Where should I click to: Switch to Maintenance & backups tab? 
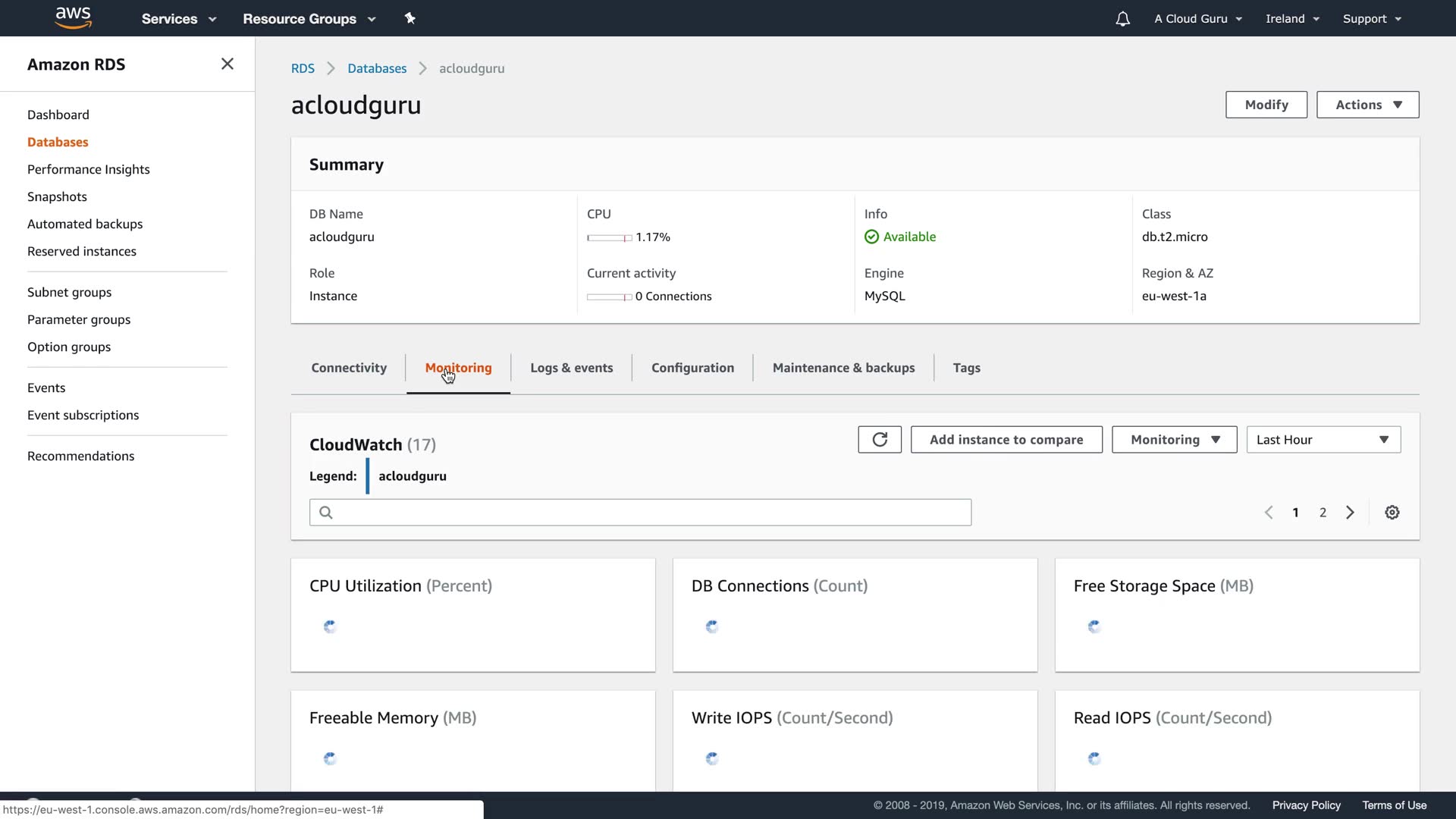[x=843, y=368]
